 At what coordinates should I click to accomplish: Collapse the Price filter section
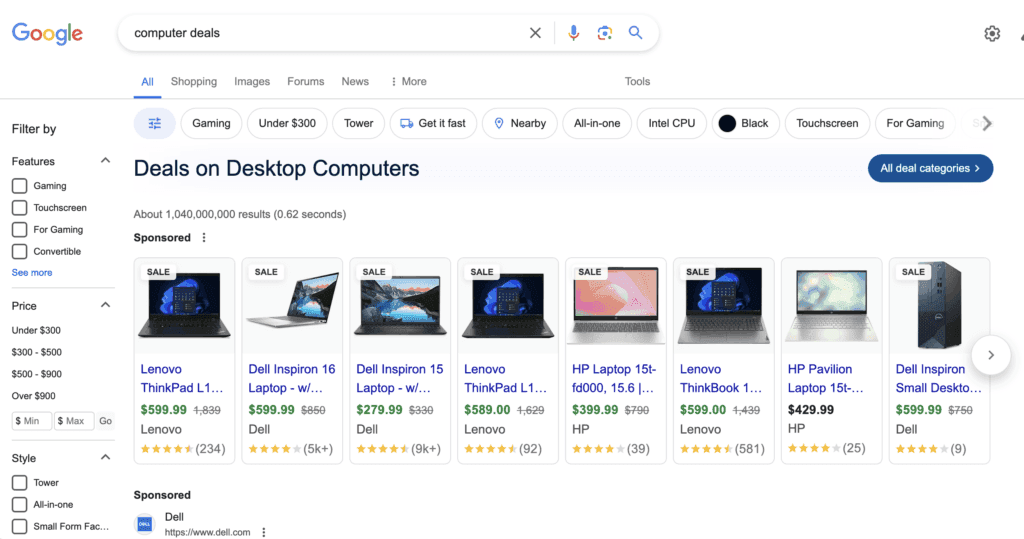105,305
